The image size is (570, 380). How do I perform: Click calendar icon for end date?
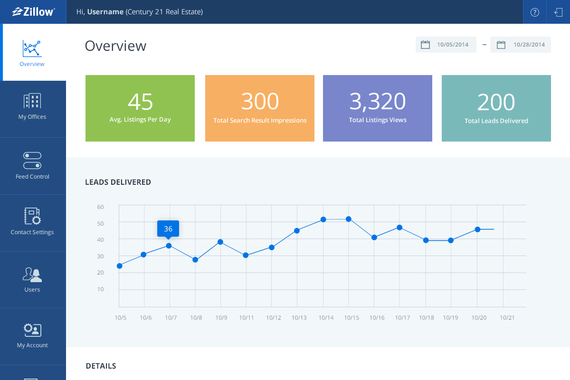(x=501, y=45)
